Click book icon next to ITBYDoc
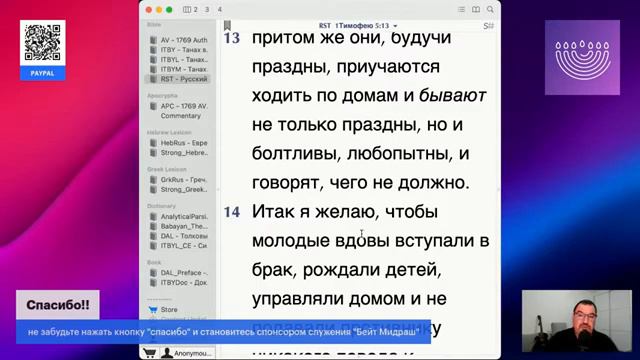 pos(153,282)
